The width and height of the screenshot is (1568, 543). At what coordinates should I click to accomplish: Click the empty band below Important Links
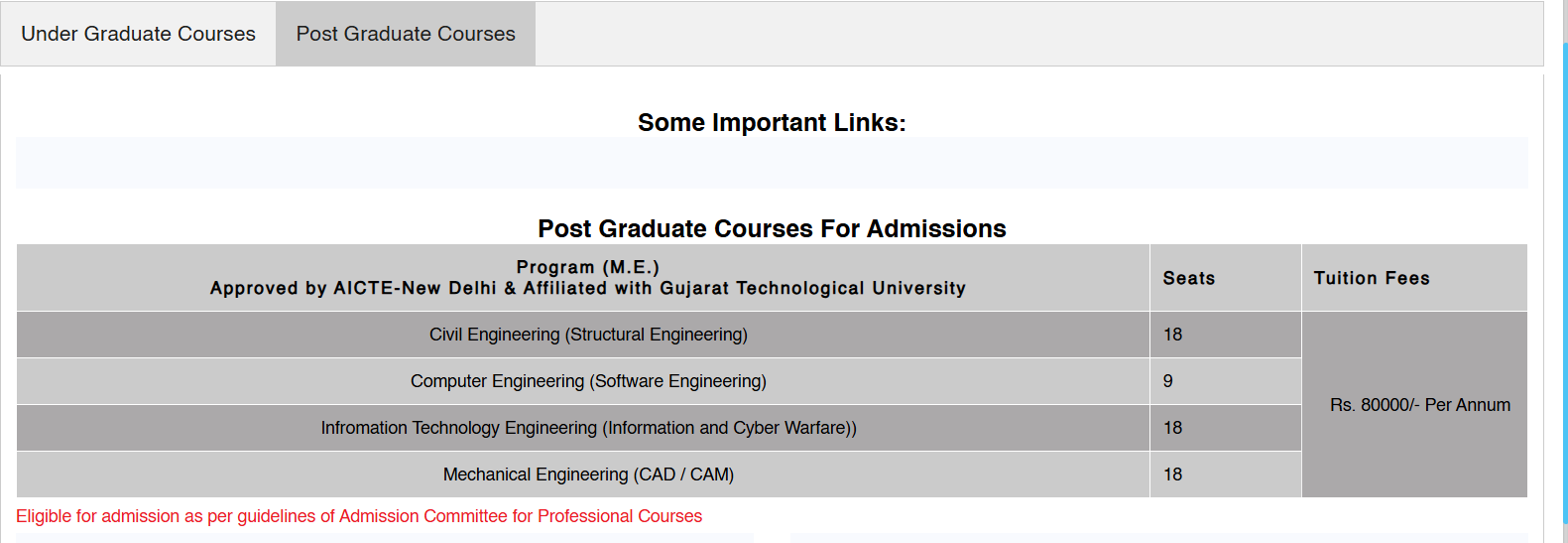[772, 163]
